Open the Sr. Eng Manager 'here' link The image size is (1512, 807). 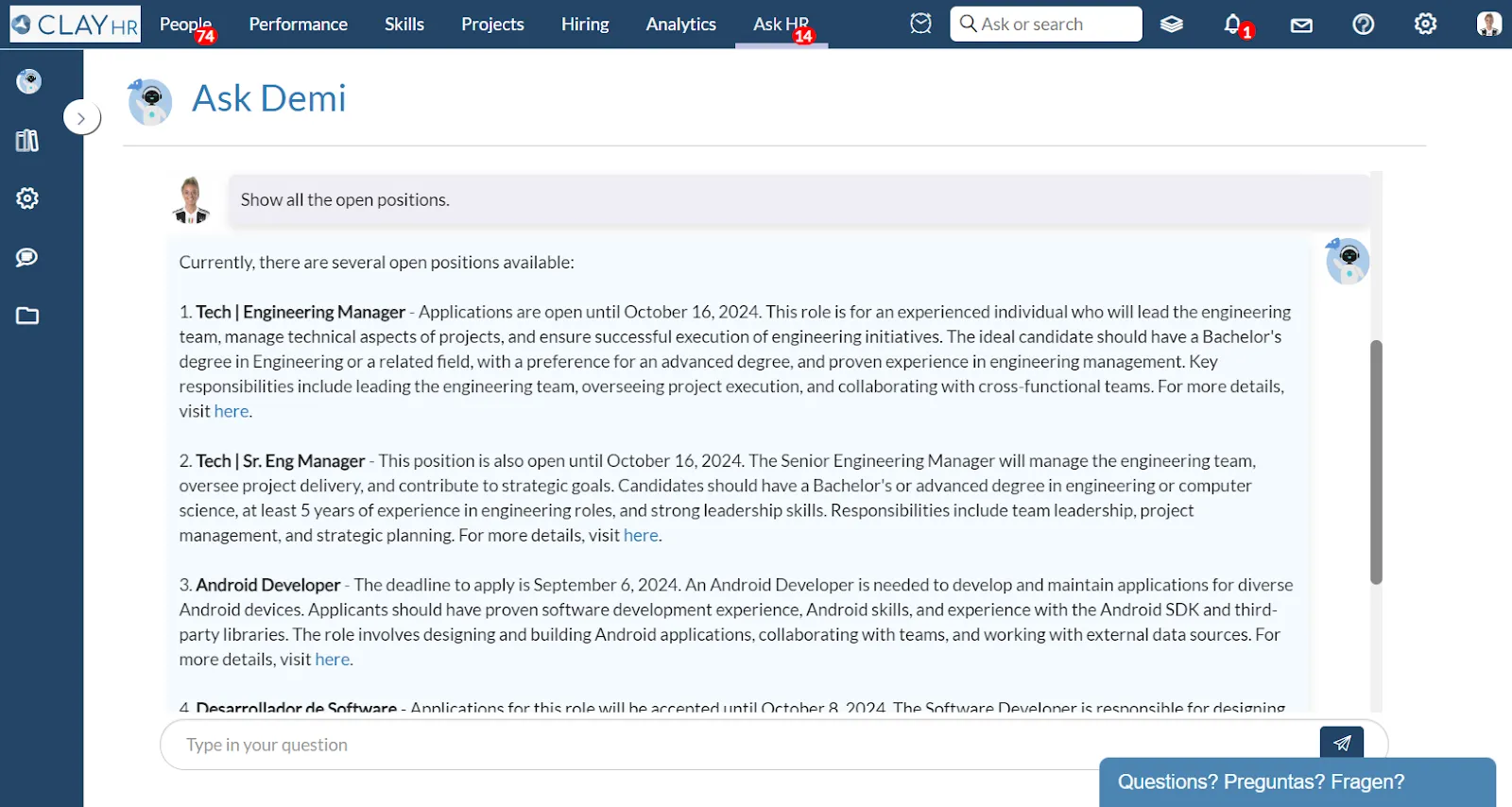pos(641,535)
